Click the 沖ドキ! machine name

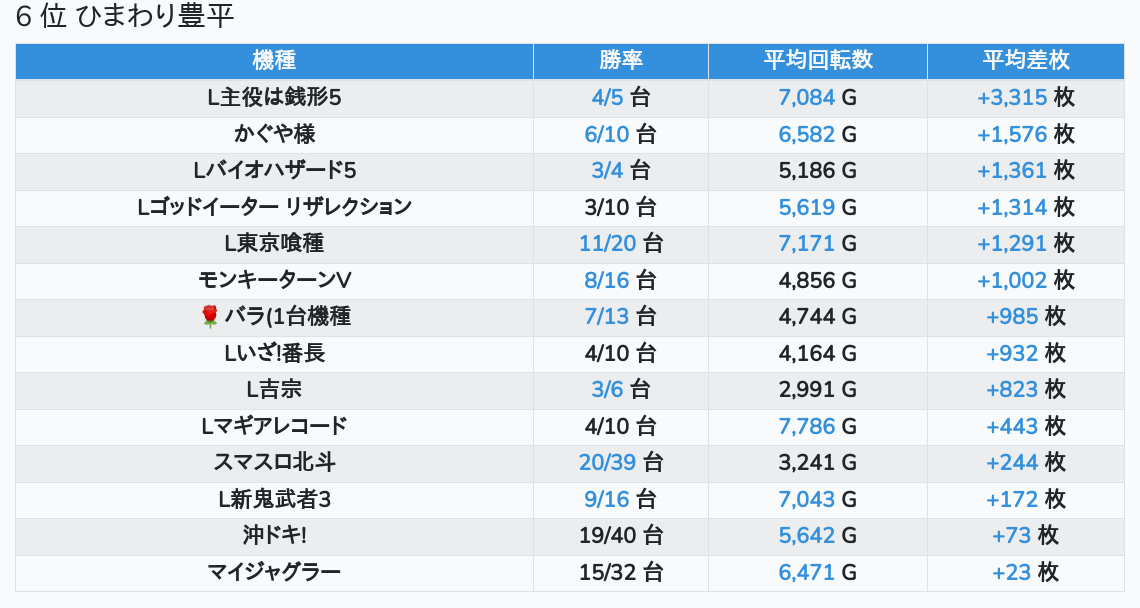pos(274,535)
